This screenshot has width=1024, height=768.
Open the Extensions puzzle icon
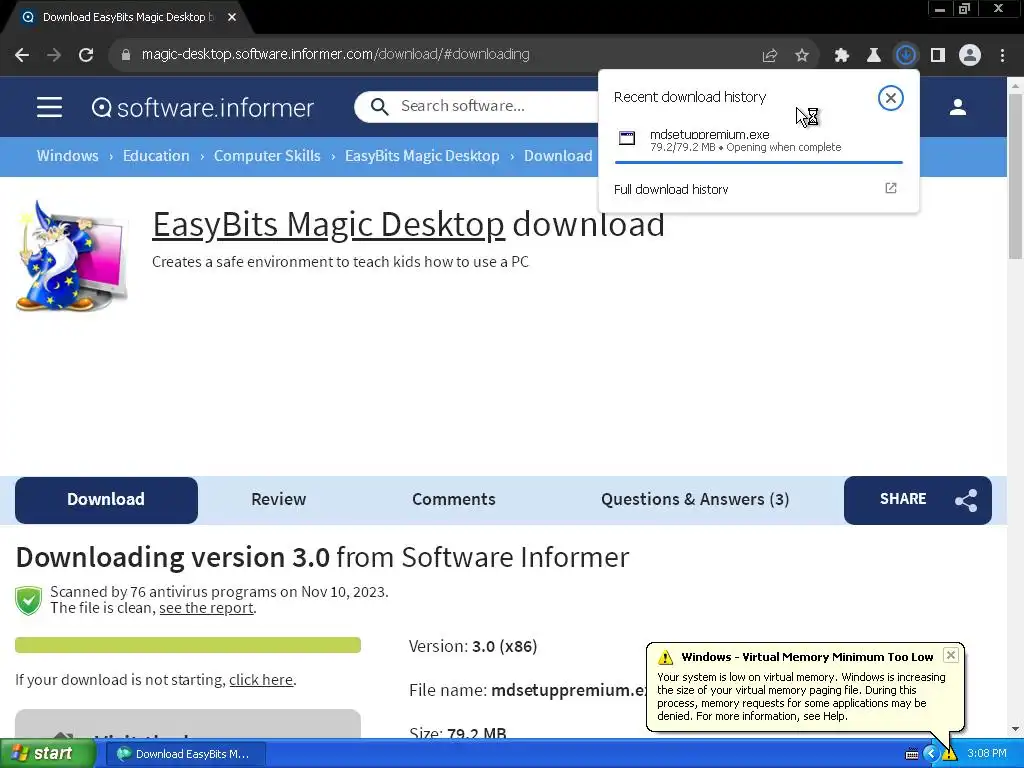coord(842,55)
